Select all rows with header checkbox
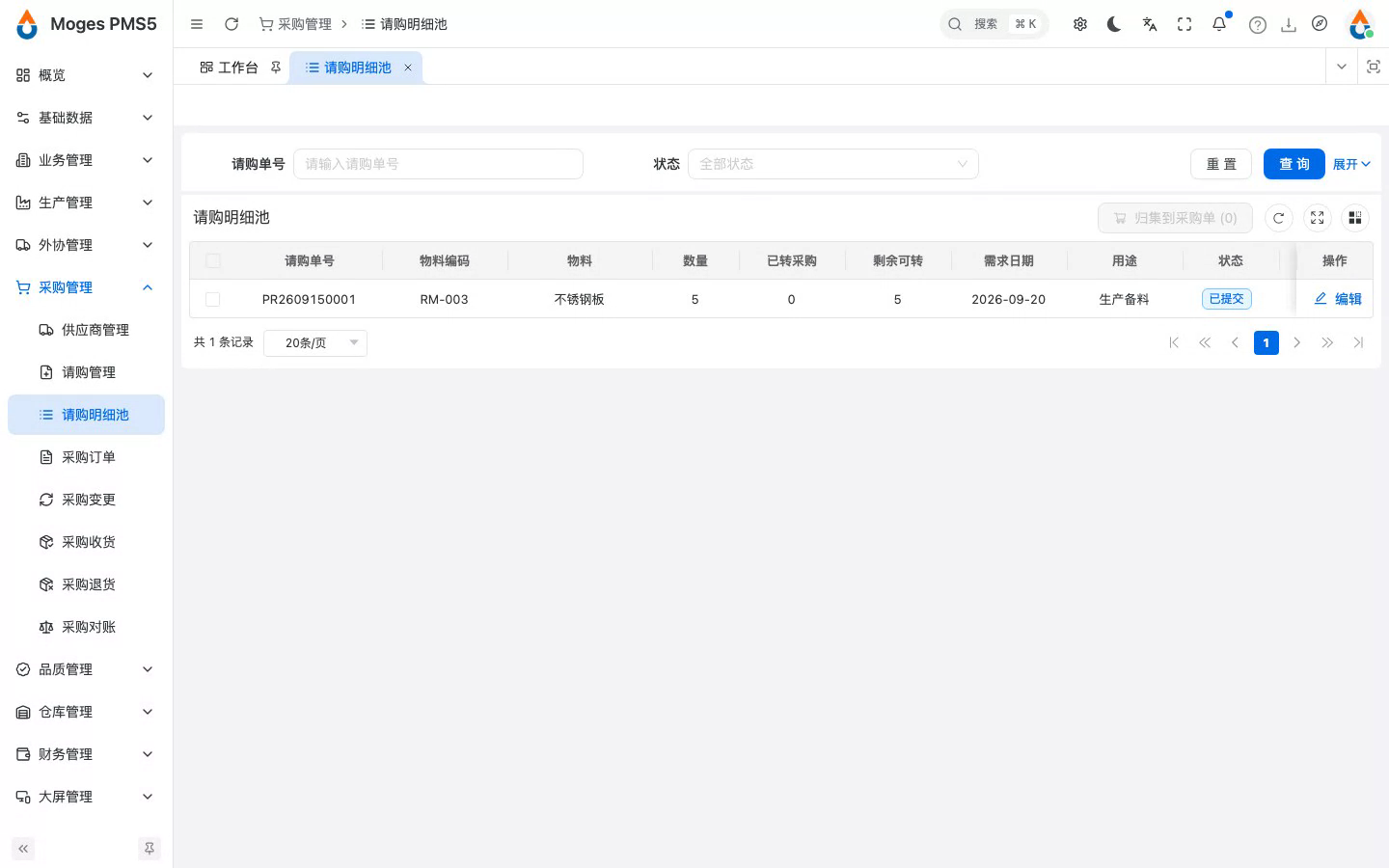Image resolution: width=1389 pixels, height=868 pixels. (213, 260)
